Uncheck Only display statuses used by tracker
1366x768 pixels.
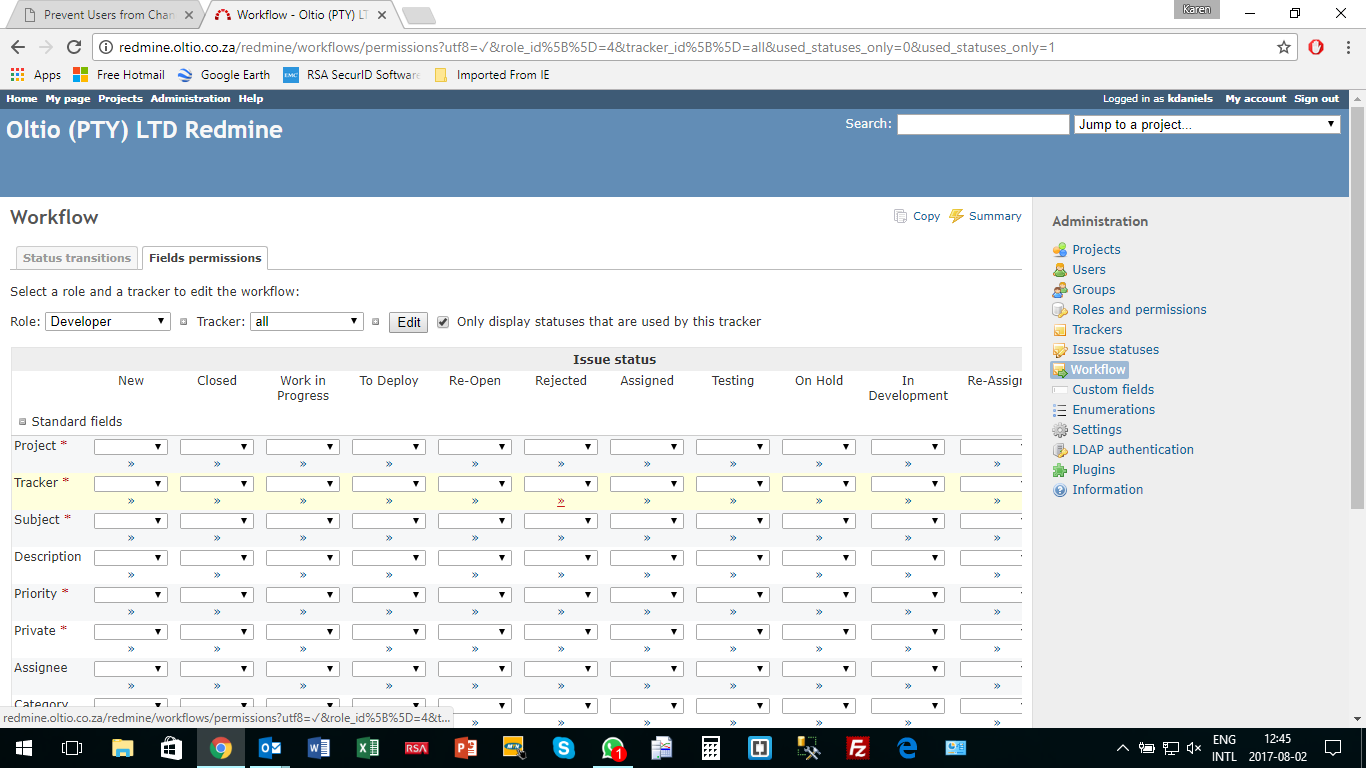point(443,322)
